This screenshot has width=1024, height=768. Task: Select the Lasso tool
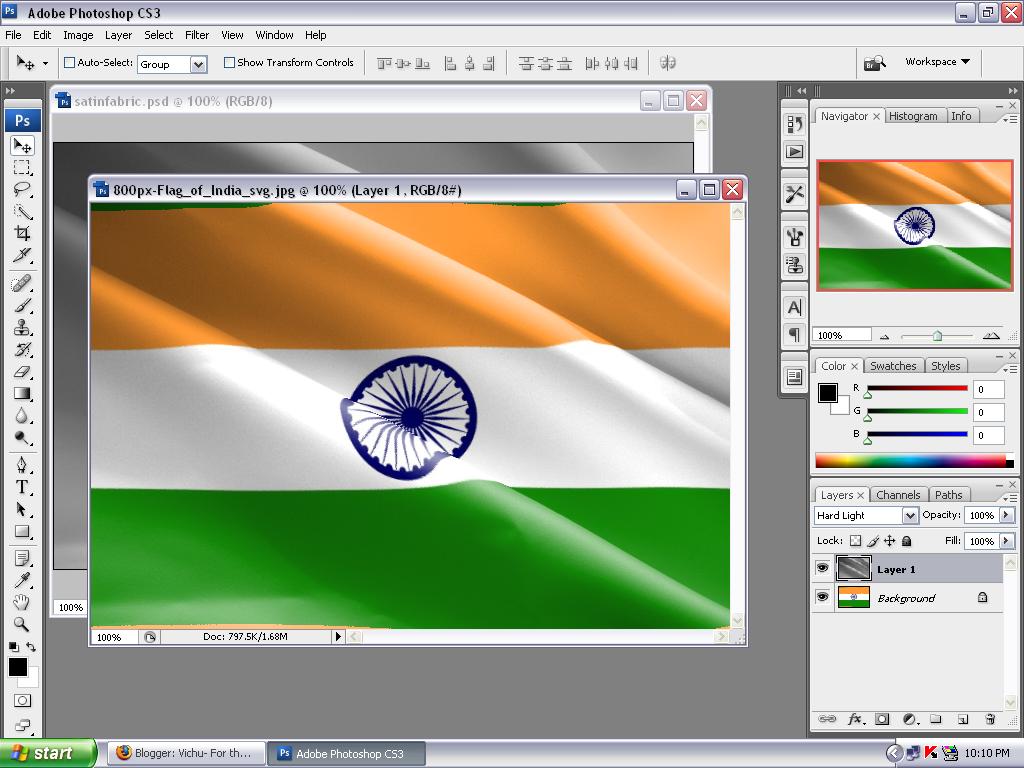tap(22, 189)
